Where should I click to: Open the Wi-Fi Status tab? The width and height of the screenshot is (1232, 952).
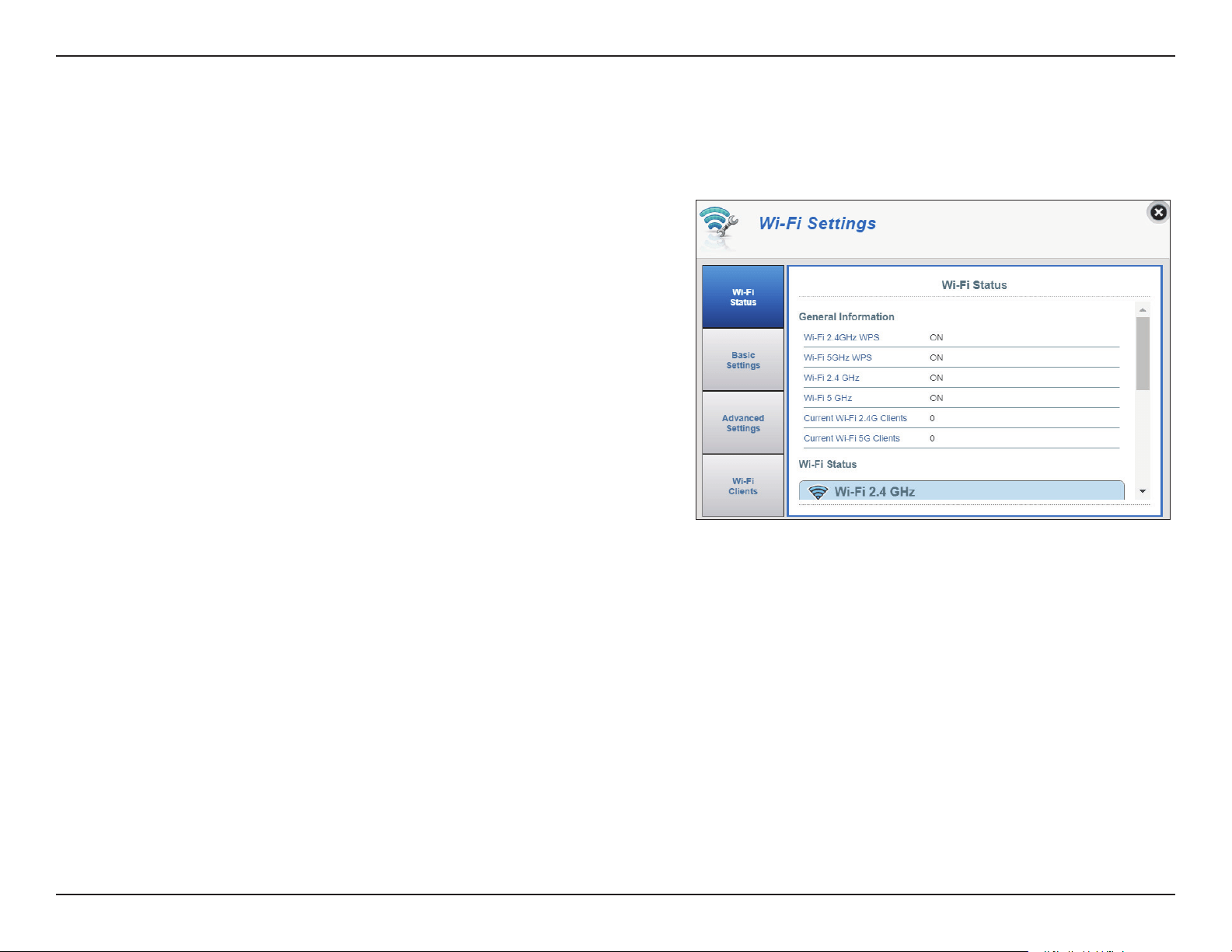click(x=743, y=297)
